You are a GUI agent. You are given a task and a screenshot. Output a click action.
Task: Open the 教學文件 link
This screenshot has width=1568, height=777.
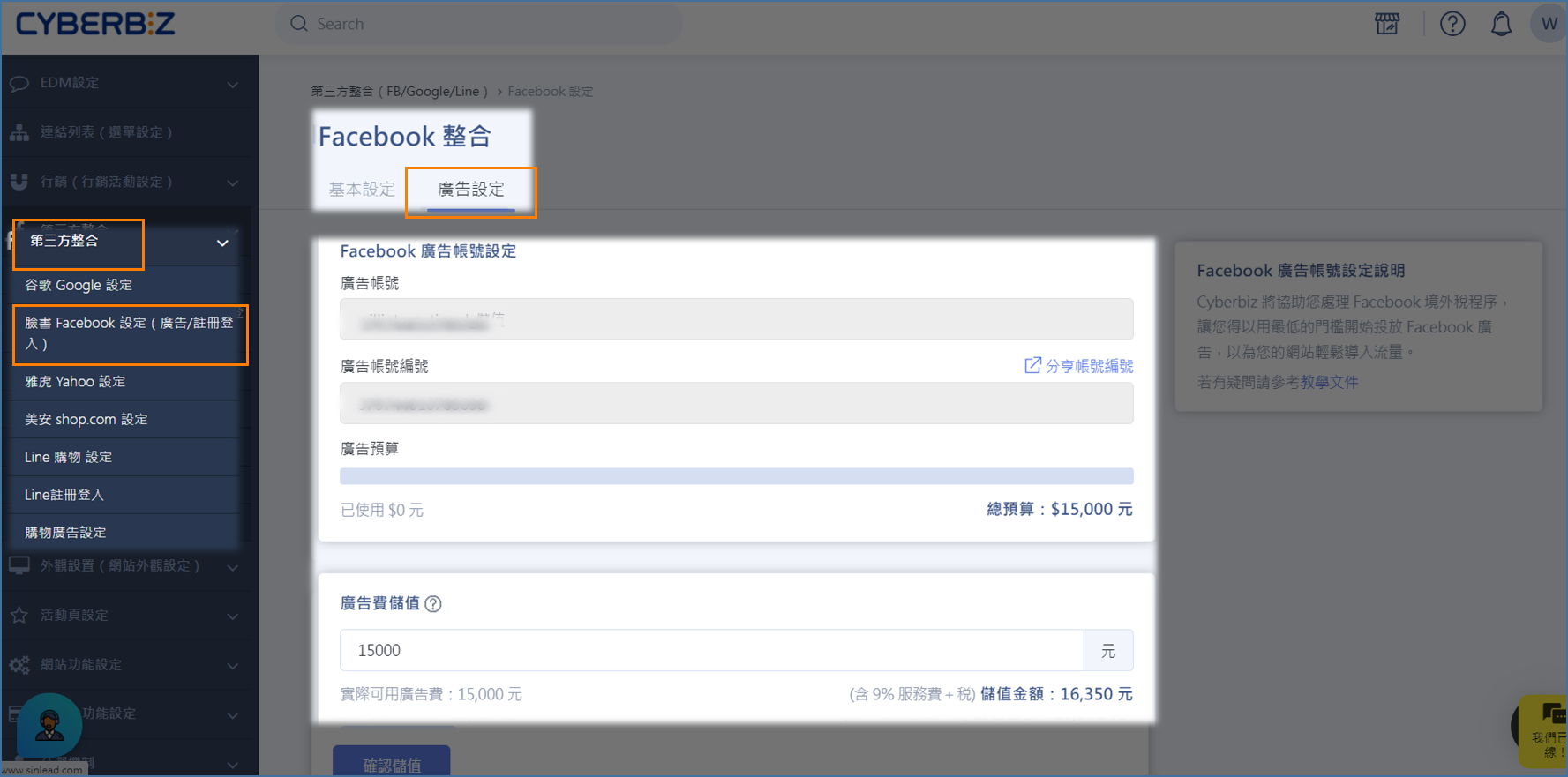click(1329, 382)
